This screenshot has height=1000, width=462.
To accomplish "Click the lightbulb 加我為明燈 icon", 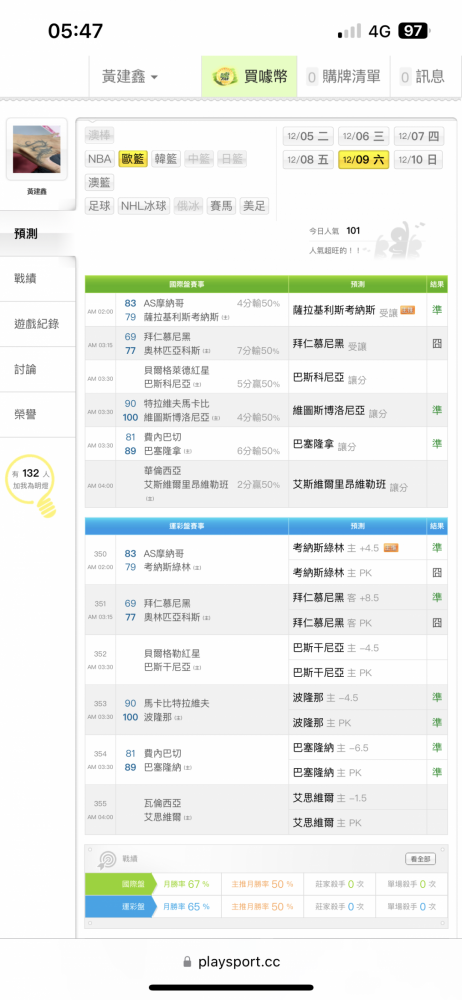I will tap(31, 485).
